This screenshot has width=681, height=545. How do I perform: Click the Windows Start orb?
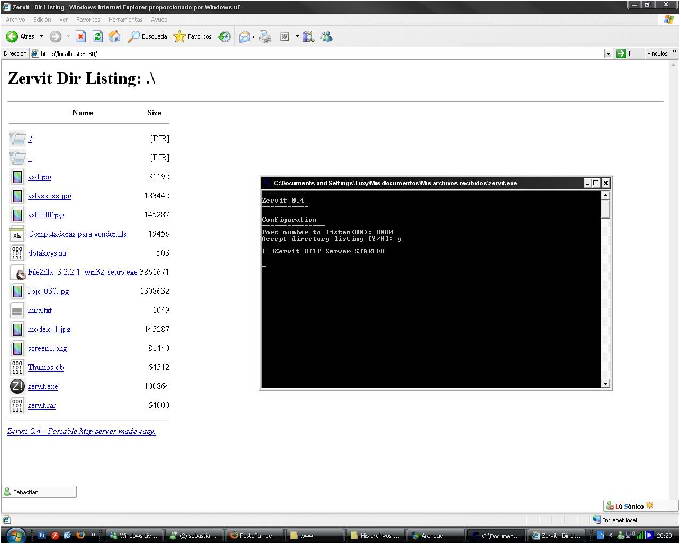tap(17, 535)
